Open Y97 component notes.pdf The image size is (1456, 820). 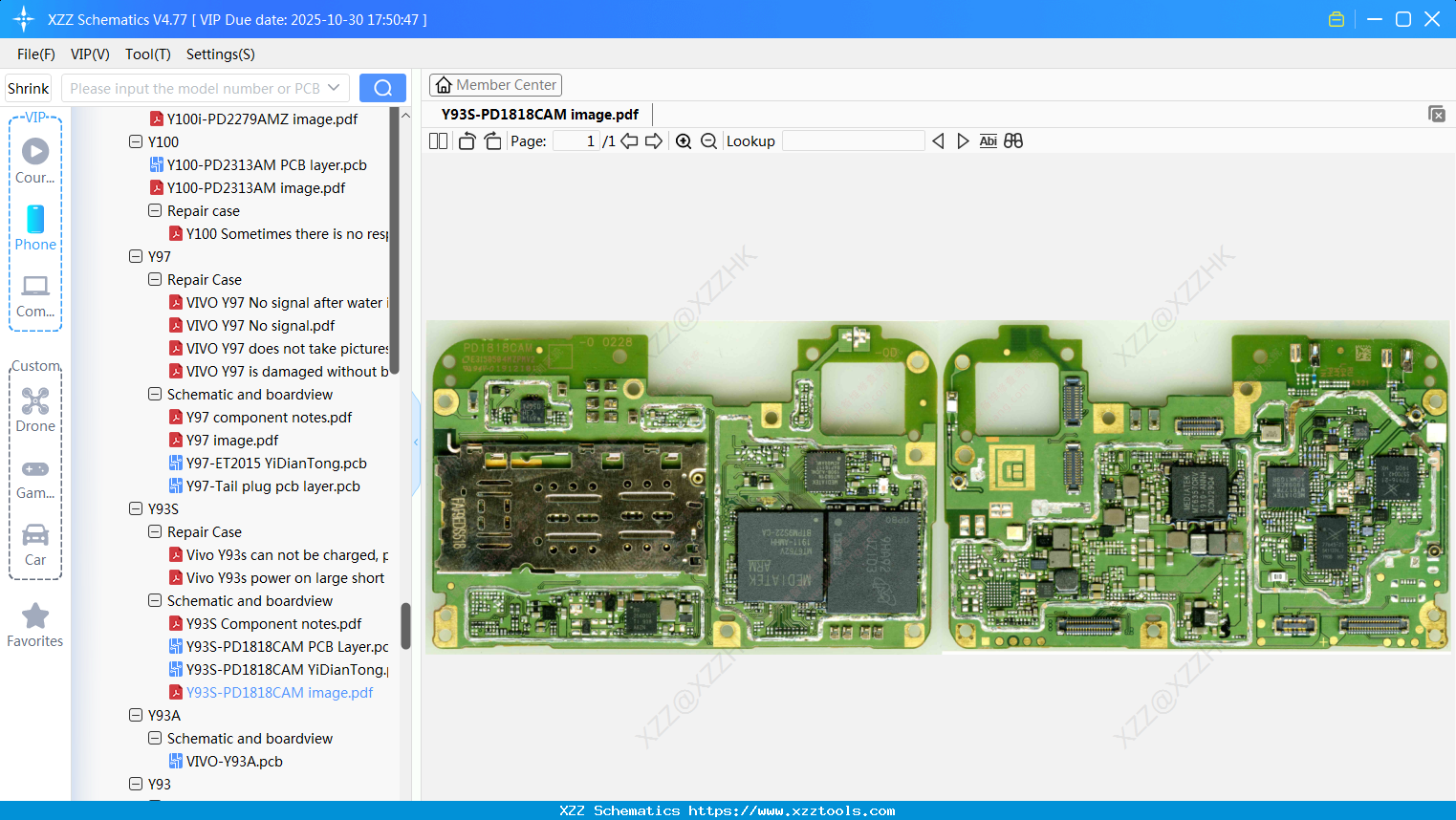(260, 418)
